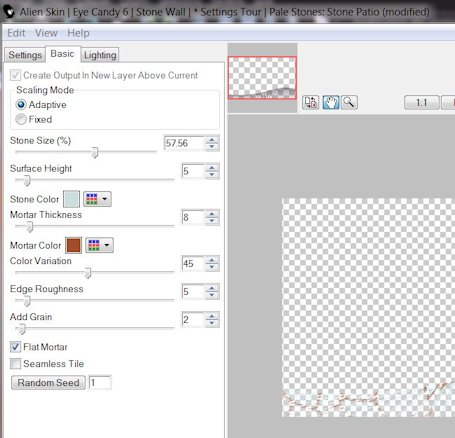Select the Fixed scaling mode
This screenshot has width=455, height=438.
click(21, 119)
